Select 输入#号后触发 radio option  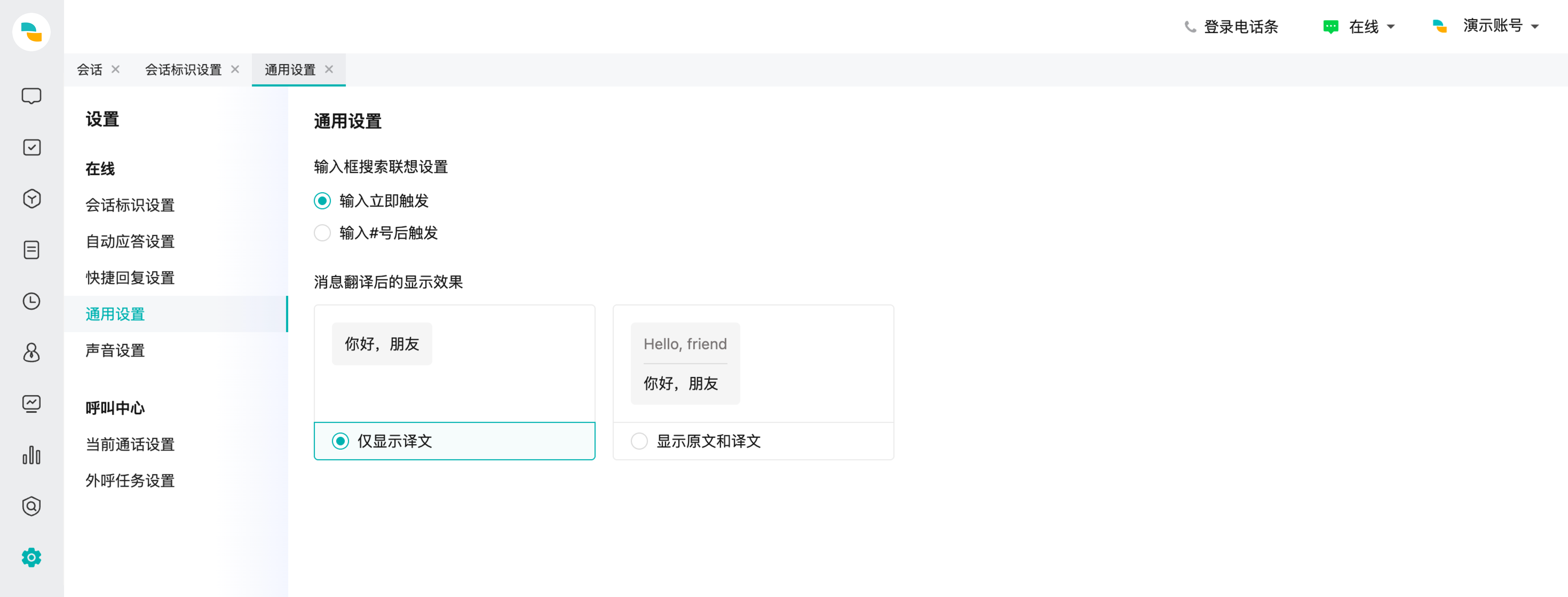click(322, 233)
